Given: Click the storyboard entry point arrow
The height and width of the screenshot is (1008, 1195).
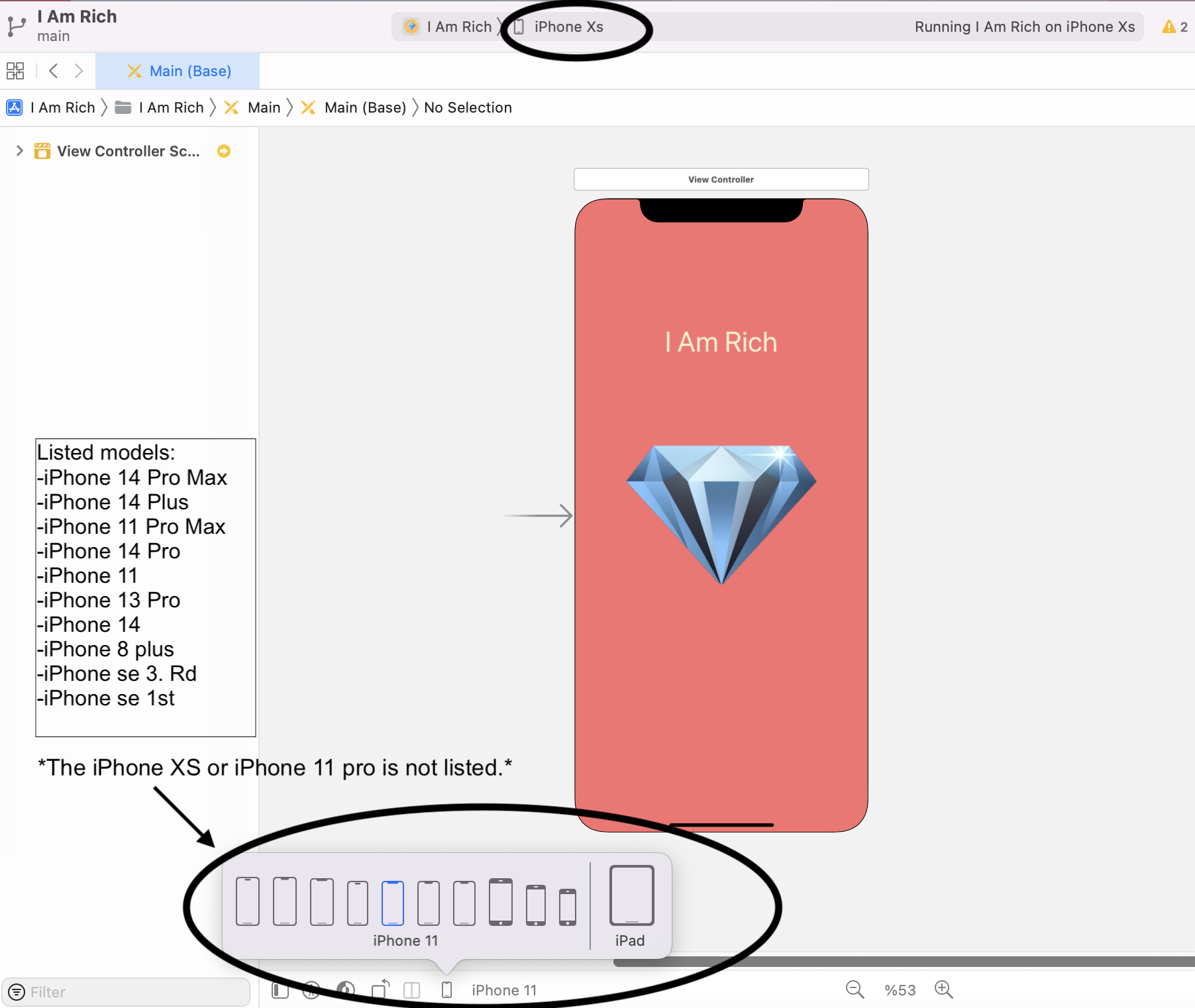Looking at the screenshot, I should pos(539,515).
